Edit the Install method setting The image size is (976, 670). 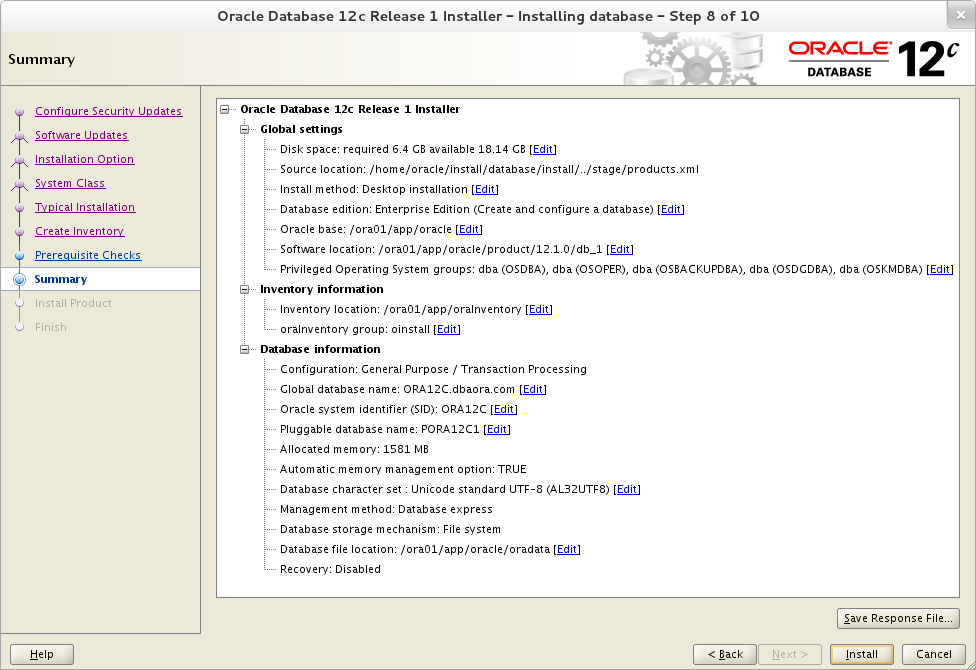485,189
